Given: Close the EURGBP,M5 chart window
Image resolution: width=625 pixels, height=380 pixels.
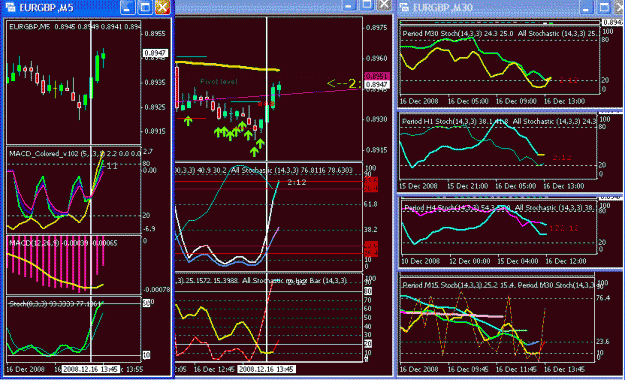Looking at the screenshot, I should 163,7.
